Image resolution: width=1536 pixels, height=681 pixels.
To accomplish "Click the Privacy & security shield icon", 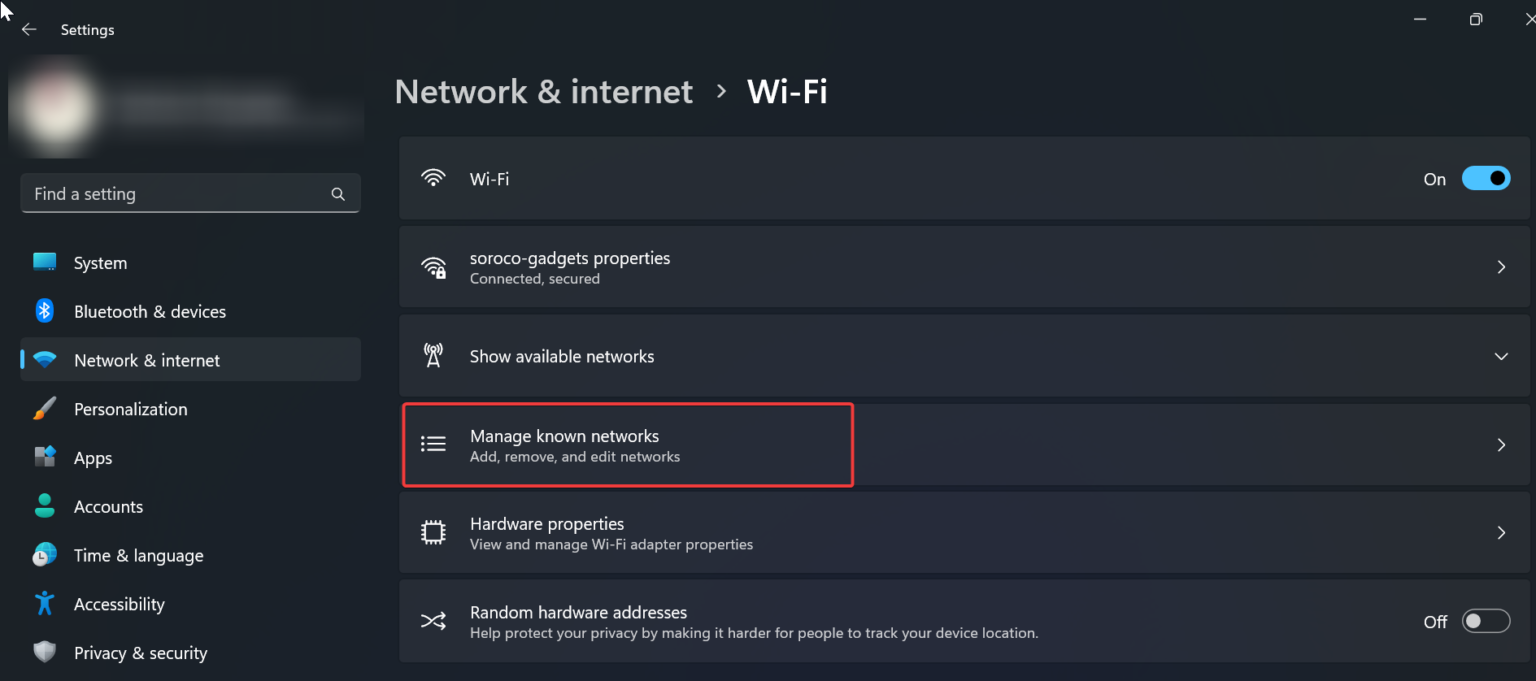I will tap(45, 653).
